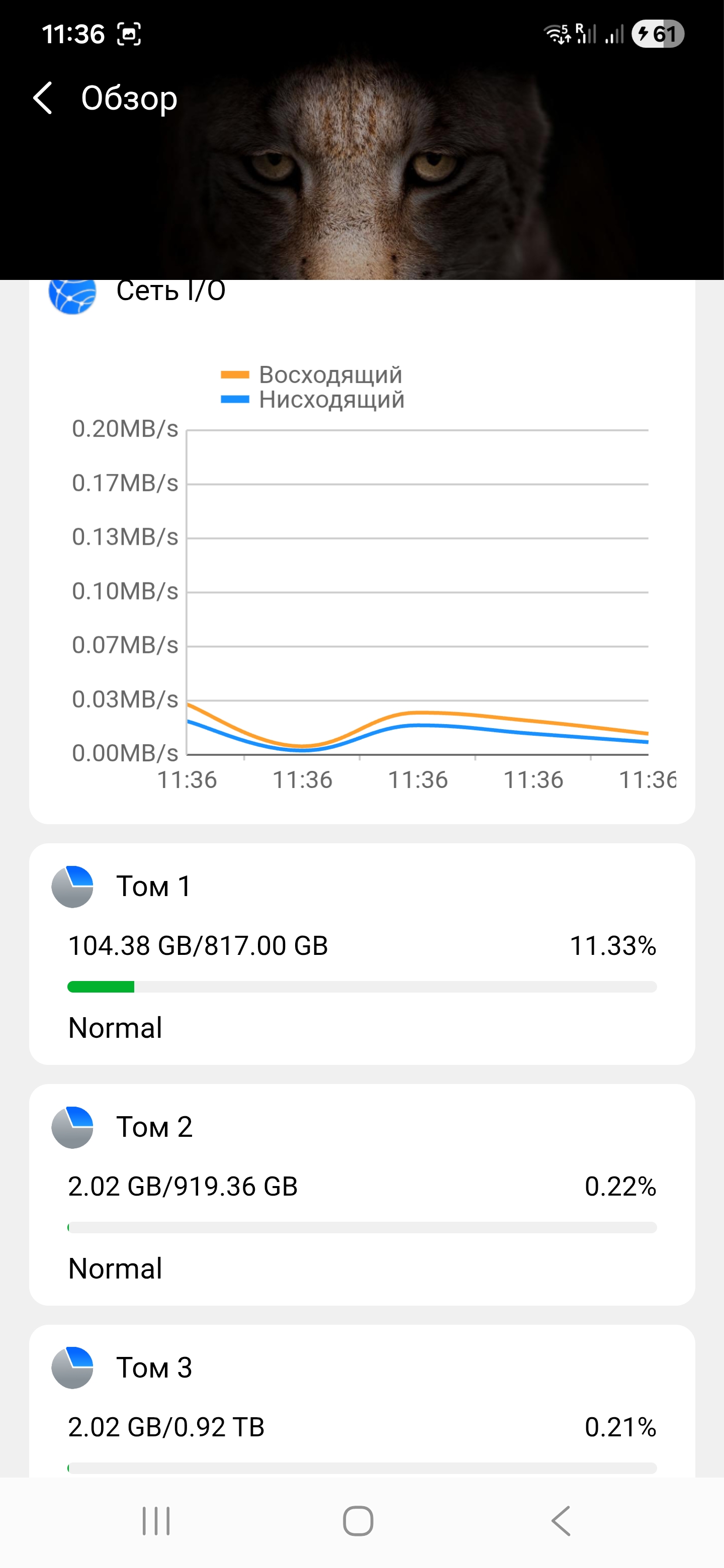Tap the Сеть I/O globe icon
The width and height of the screenshot is (724, 1568).
click(72, 295)
